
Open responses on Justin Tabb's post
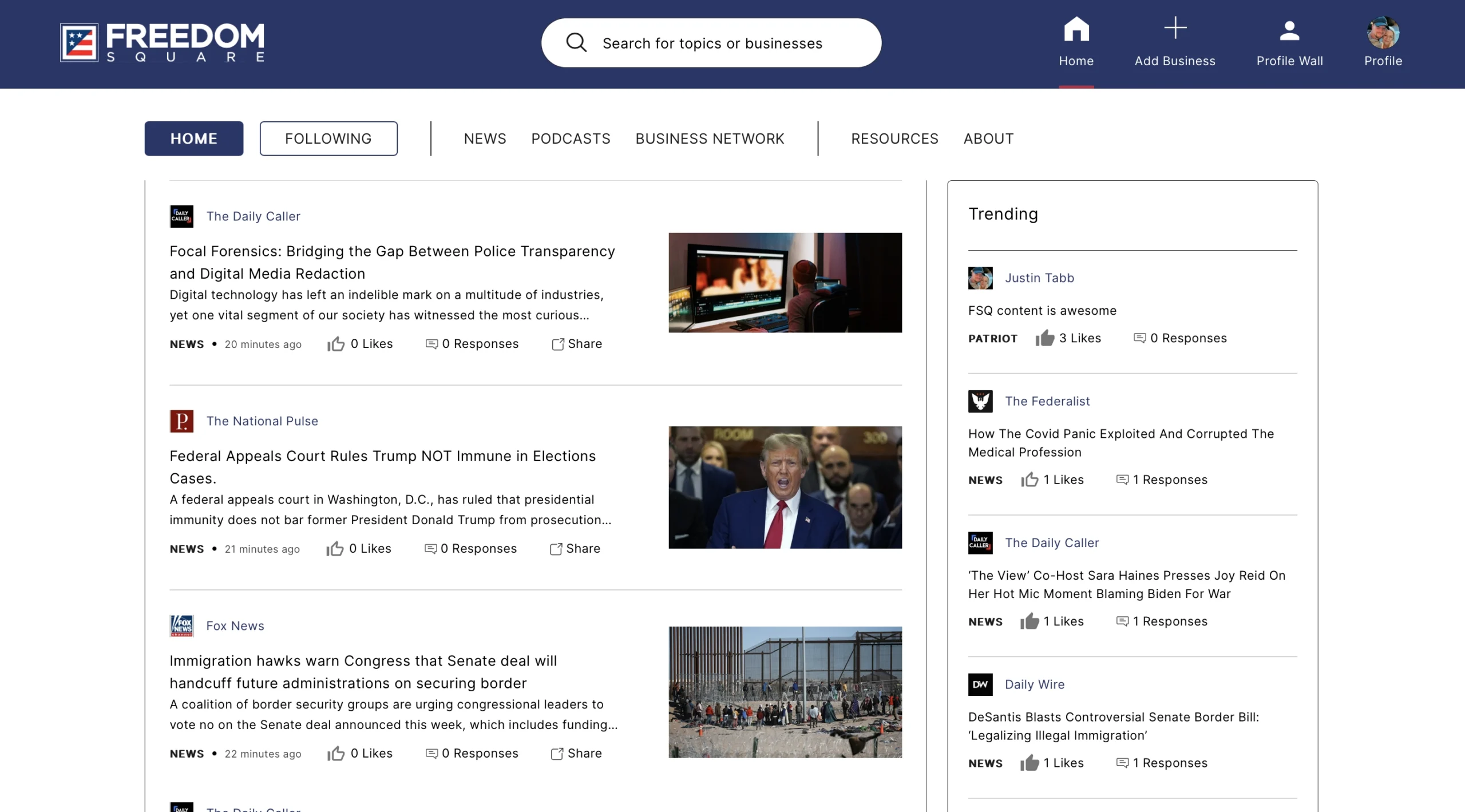(1180, 338)
